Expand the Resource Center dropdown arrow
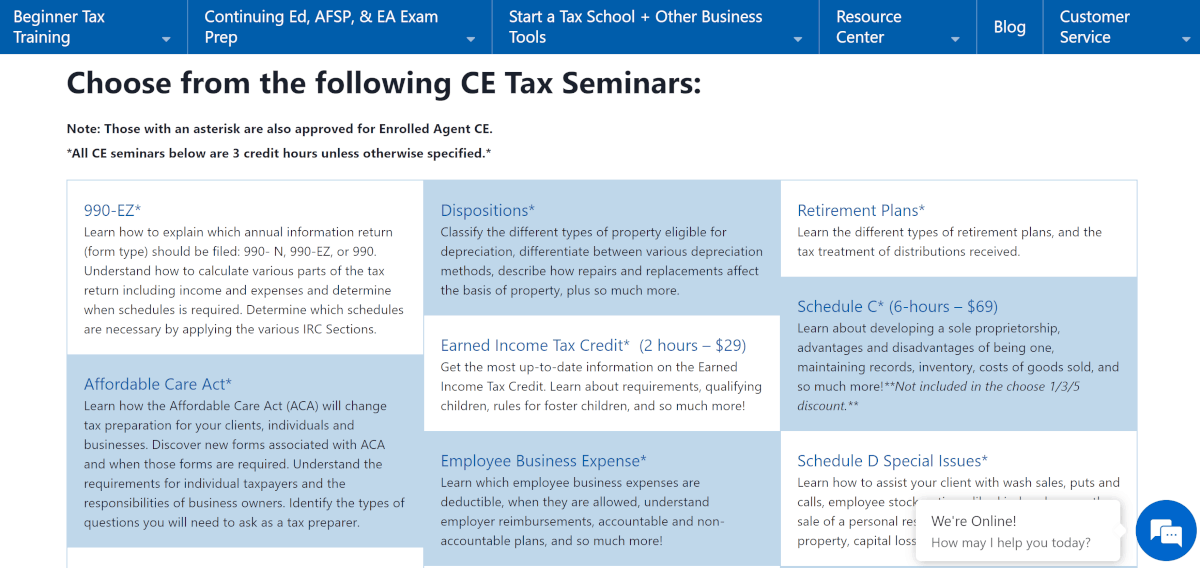 pyautogui.click(x=955, y=40)
